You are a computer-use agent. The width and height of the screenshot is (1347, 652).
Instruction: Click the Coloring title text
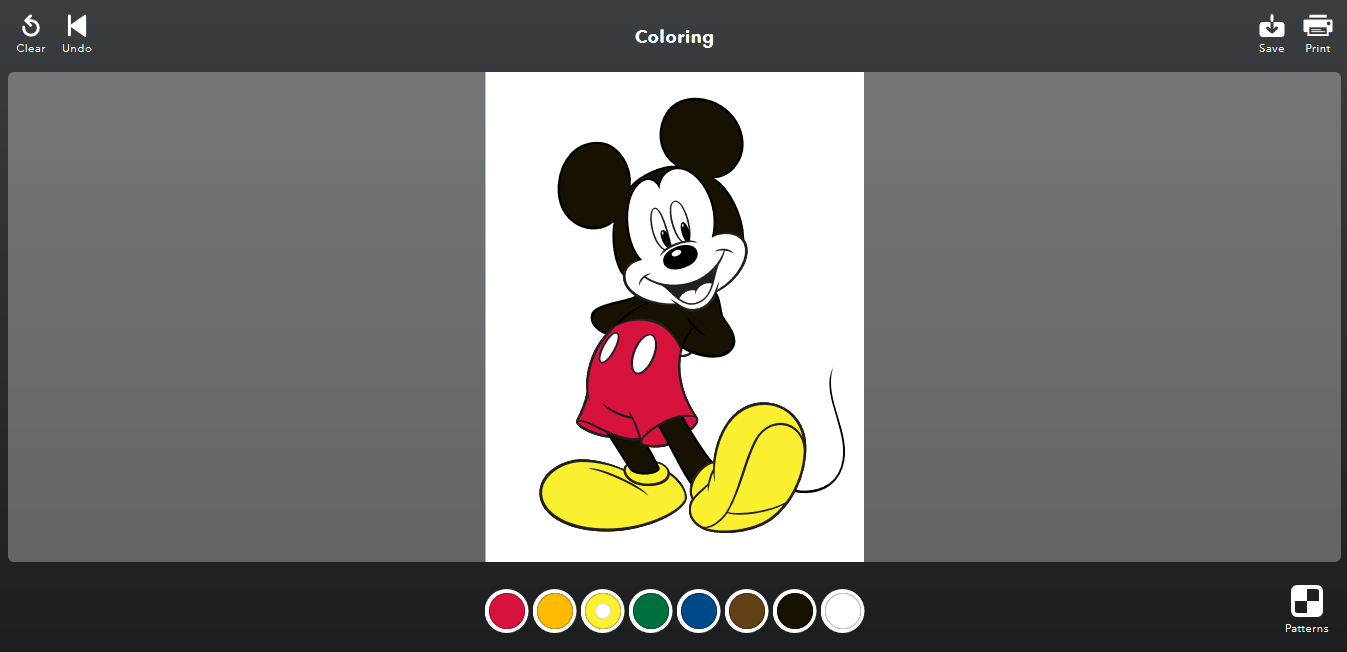coord(674,37)
